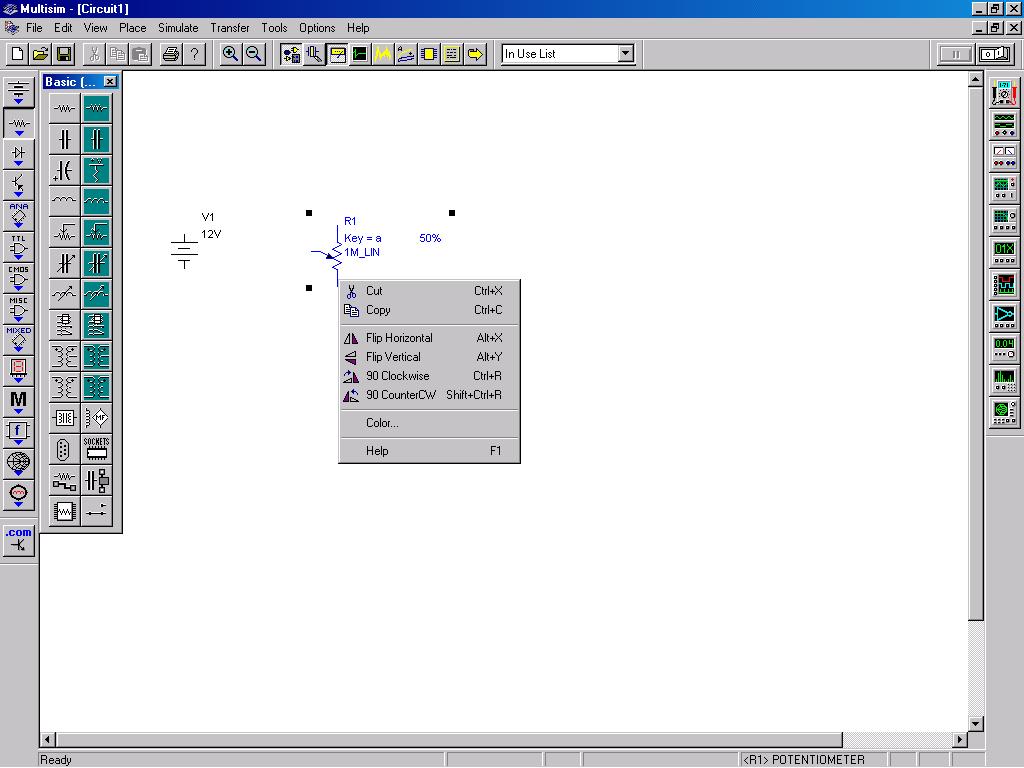This screenshot has width=1024, height=768.
Task: Pick the standard resistor in Basic palette
Action: pos(64,108)
